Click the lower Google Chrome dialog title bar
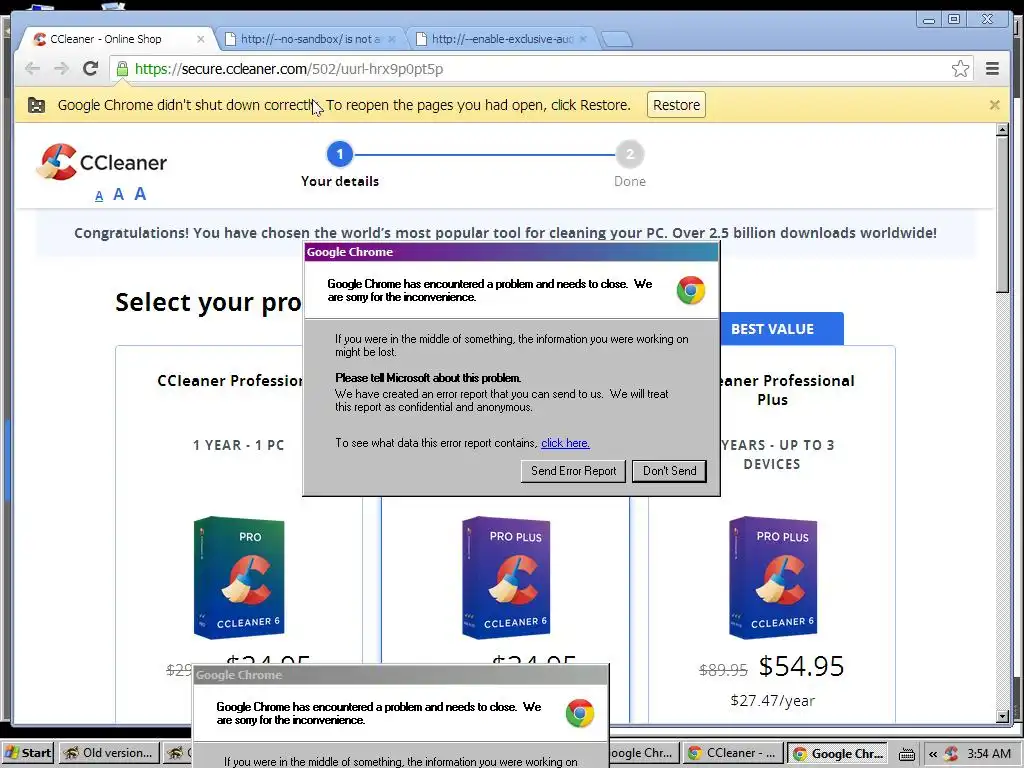The height and width of the screenshot is (768, 1024). pos(400,675)
